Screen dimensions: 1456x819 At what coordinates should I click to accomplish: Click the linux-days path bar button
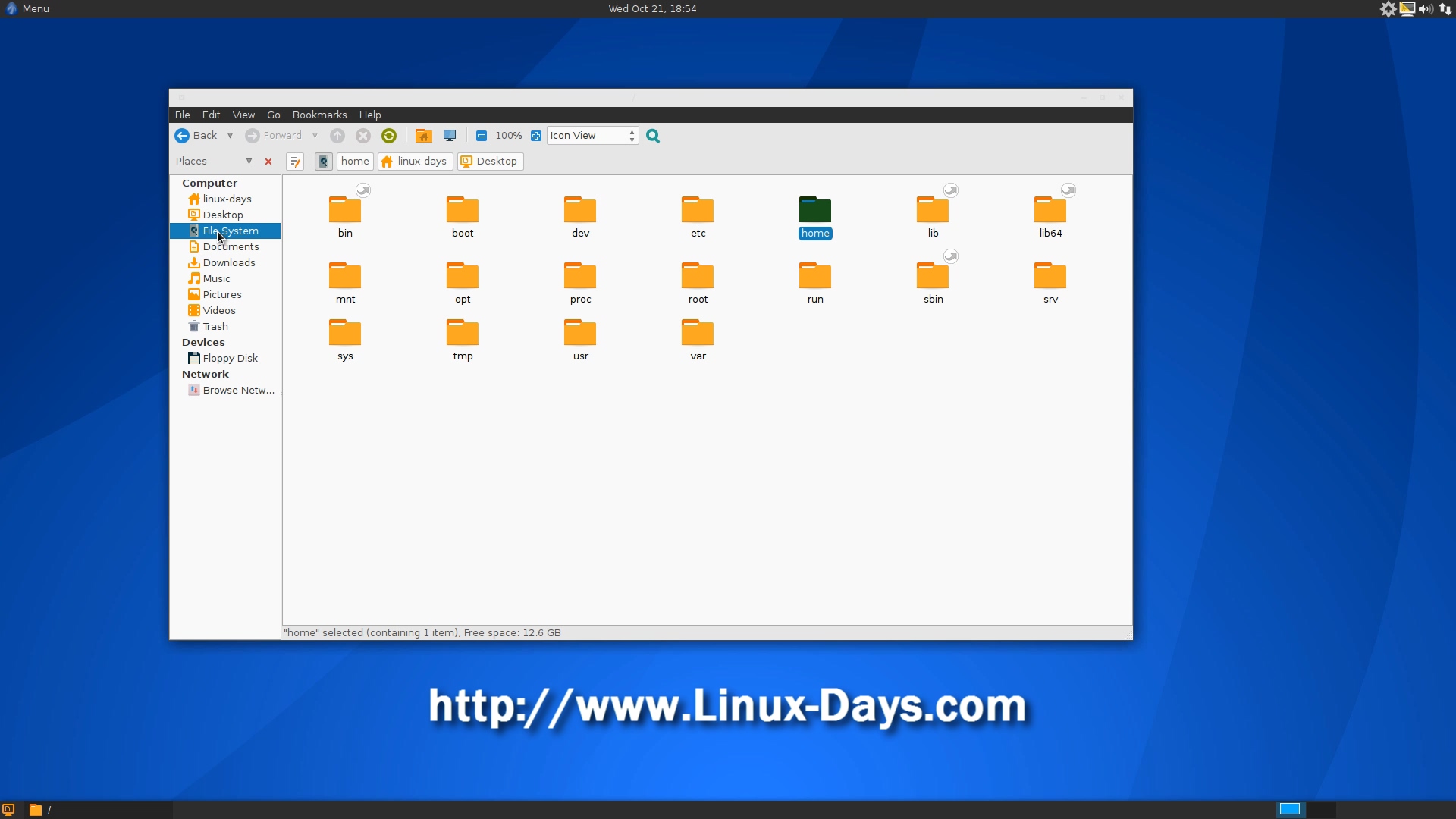pos(415,162)
